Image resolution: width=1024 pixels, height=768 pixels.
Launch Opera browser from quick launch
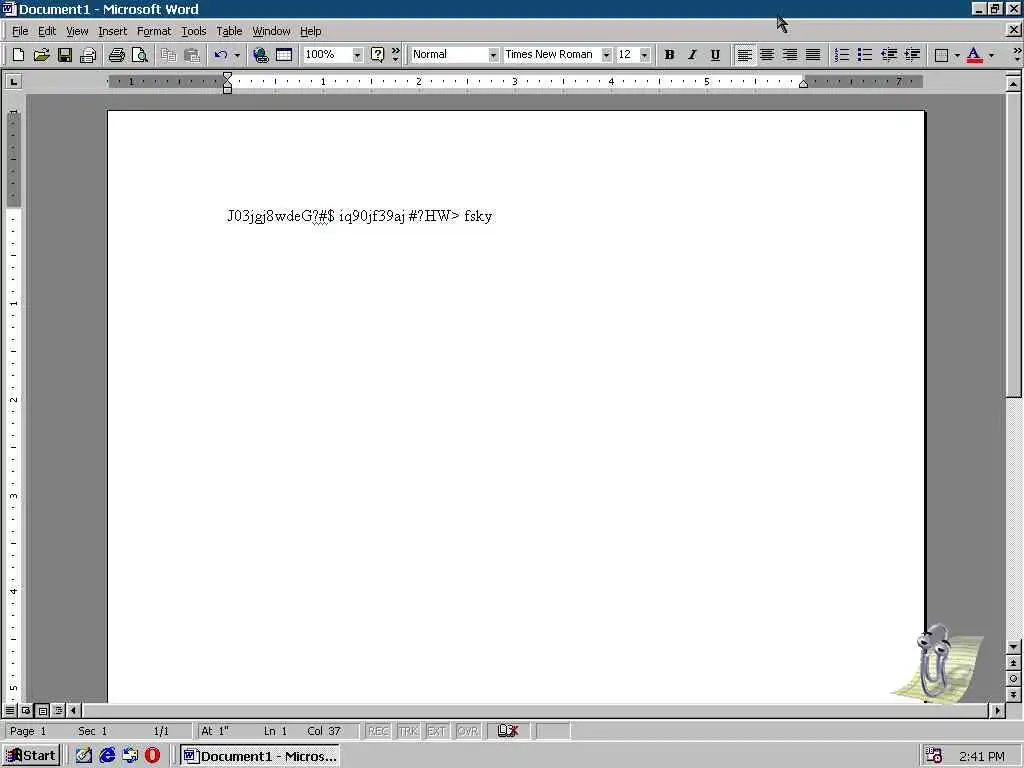point(152,756)
